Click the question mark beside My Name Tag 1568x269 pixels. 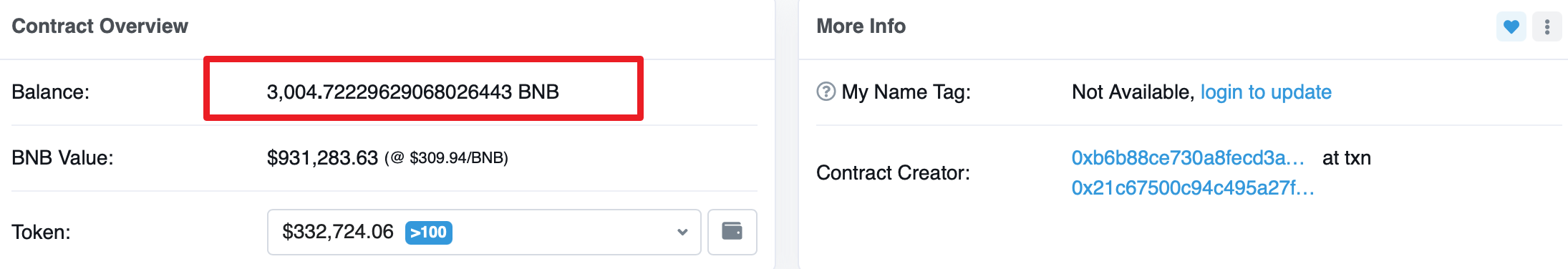click(826, 92)
